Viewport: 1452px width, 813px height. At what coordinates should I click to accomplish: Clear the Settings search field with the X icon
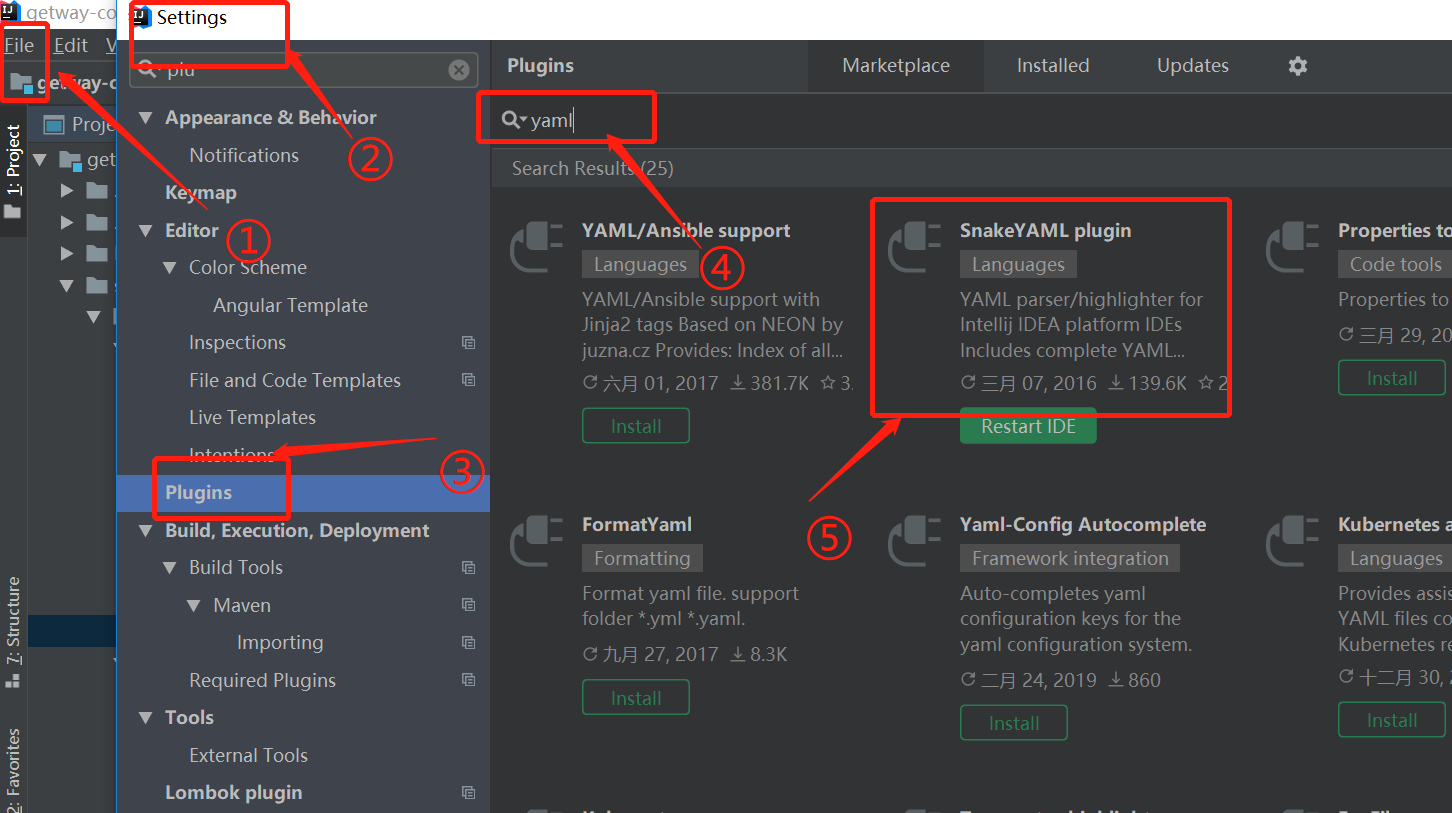coord(459,70)
